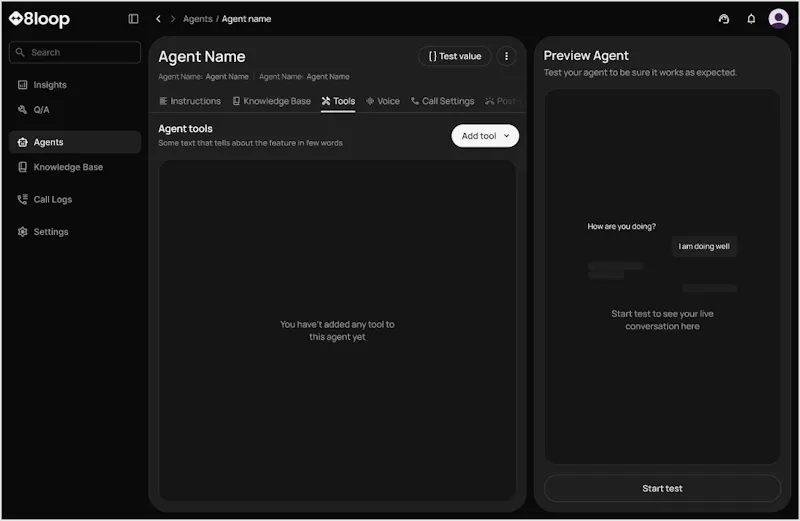Click the Agent tools heading
Viewport: 800px width, 521px height.
point(185,129)
